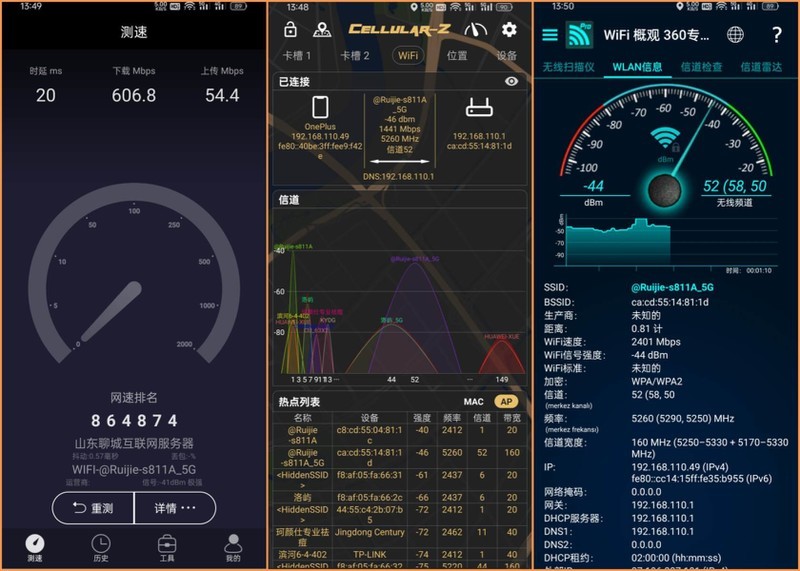Open the globe icon in WiFi 概观 360
Image resolution: width=800 pixels, height=571 pixels.
point(735,35)
